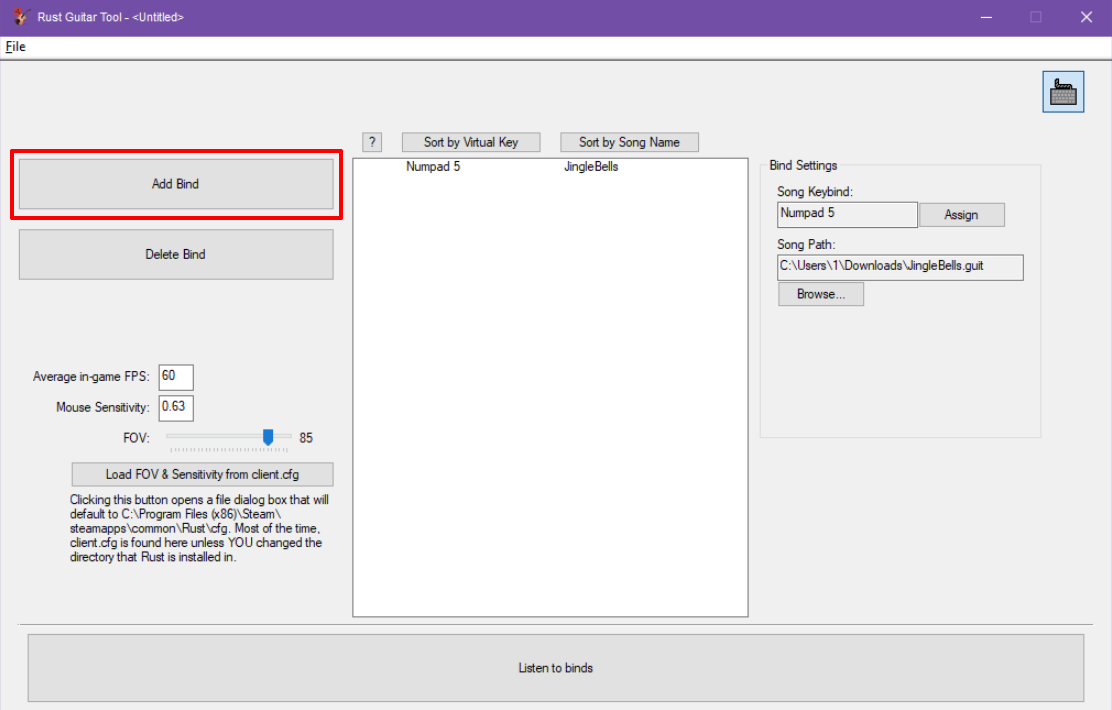Select the JingleBells bind row in list

(550, 167)
